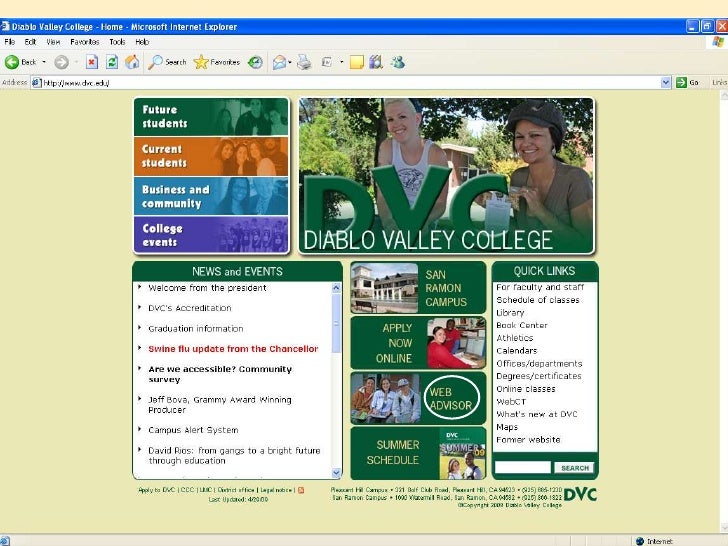Print the page with printer icon
The height and width of the screenshot is (546, 728).
click(x=304, y=62)
